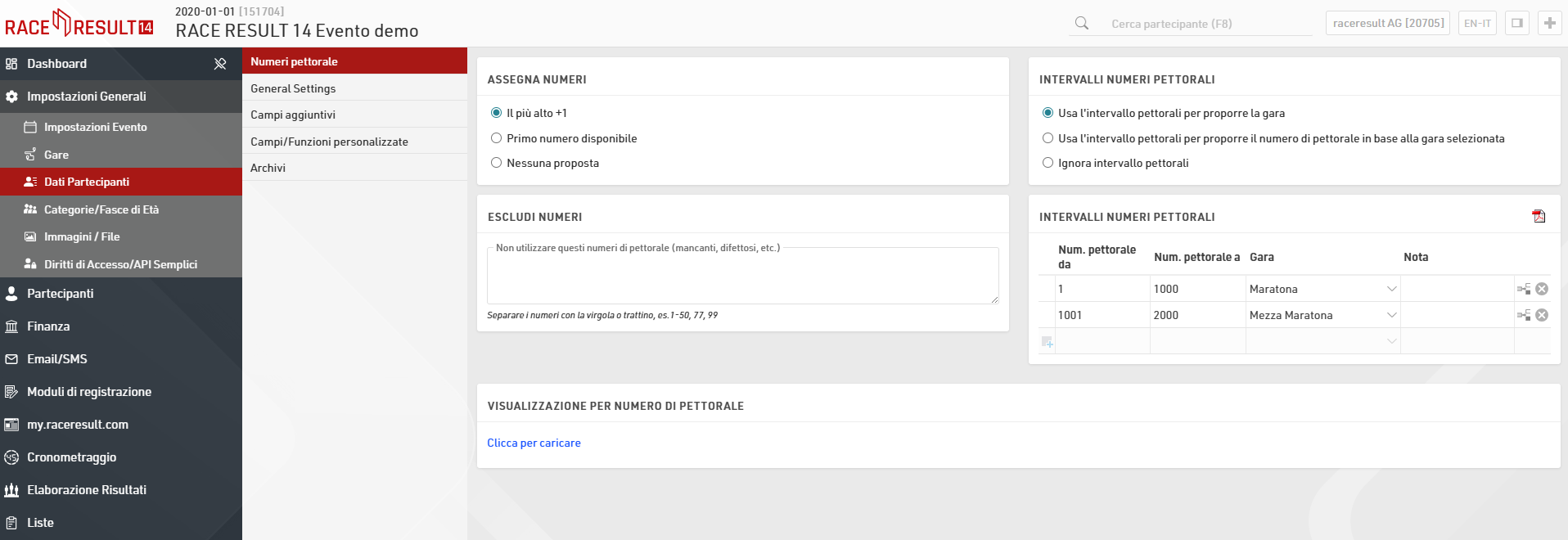Delete the Mezza Maratona bib range row
1568x540 pixels.
point(1542,315)
